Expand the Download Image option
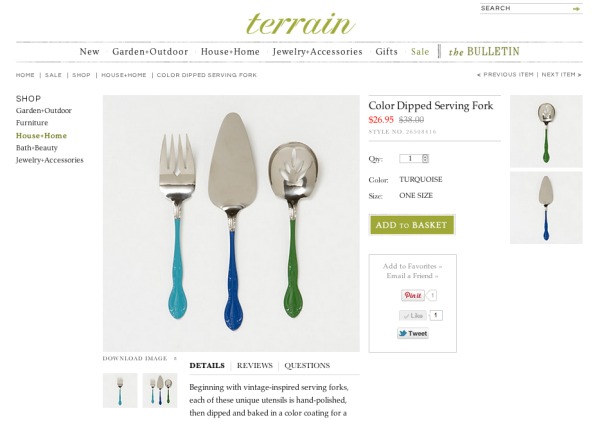 (140, 358)
